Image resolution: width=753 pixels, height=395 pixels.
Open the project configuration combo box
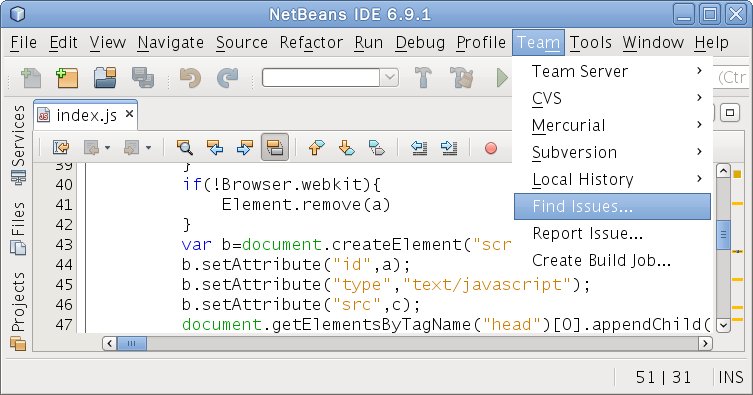[330, 77]
